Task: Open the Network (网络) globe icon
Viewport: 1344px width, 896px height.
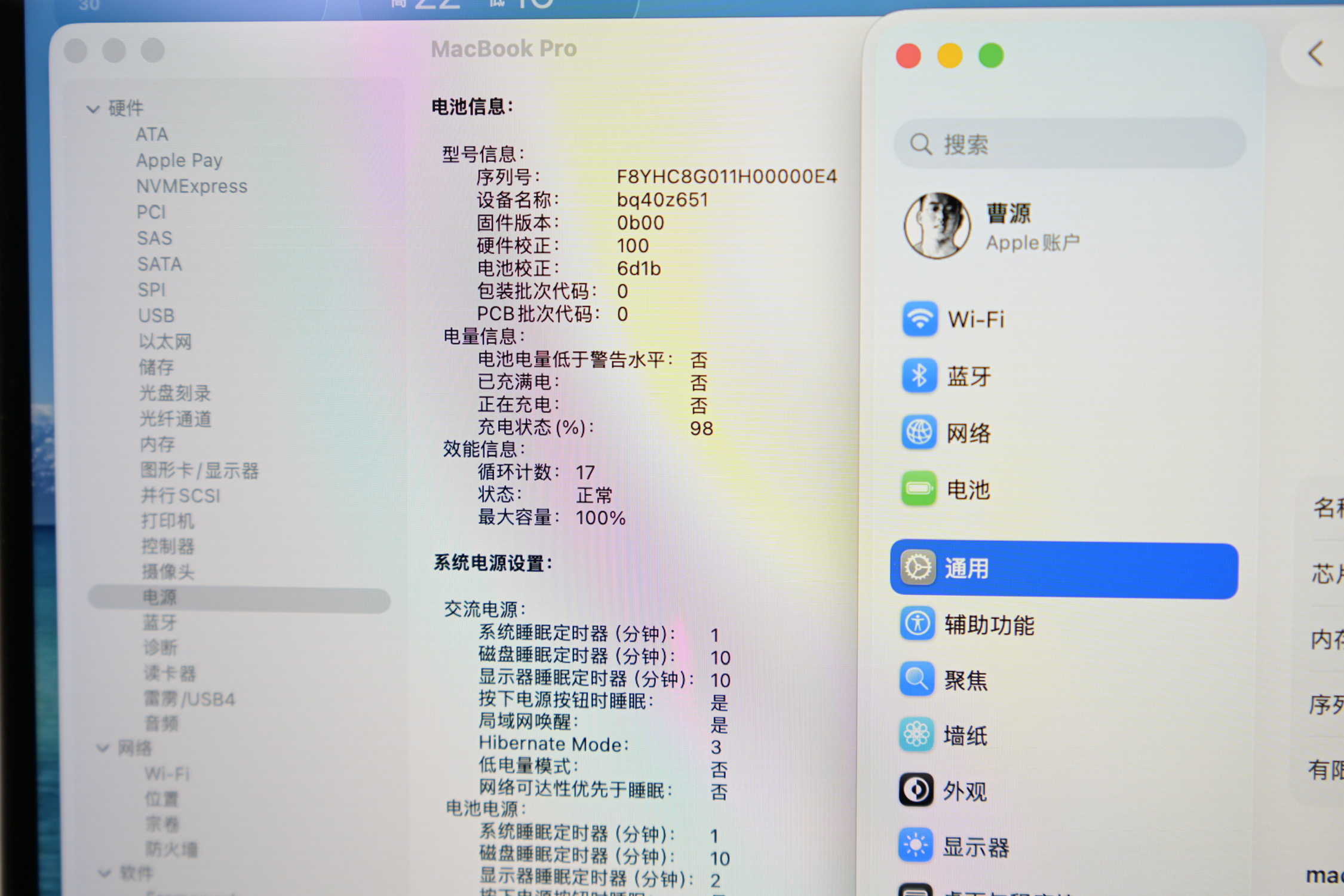Action: point(919,432)
